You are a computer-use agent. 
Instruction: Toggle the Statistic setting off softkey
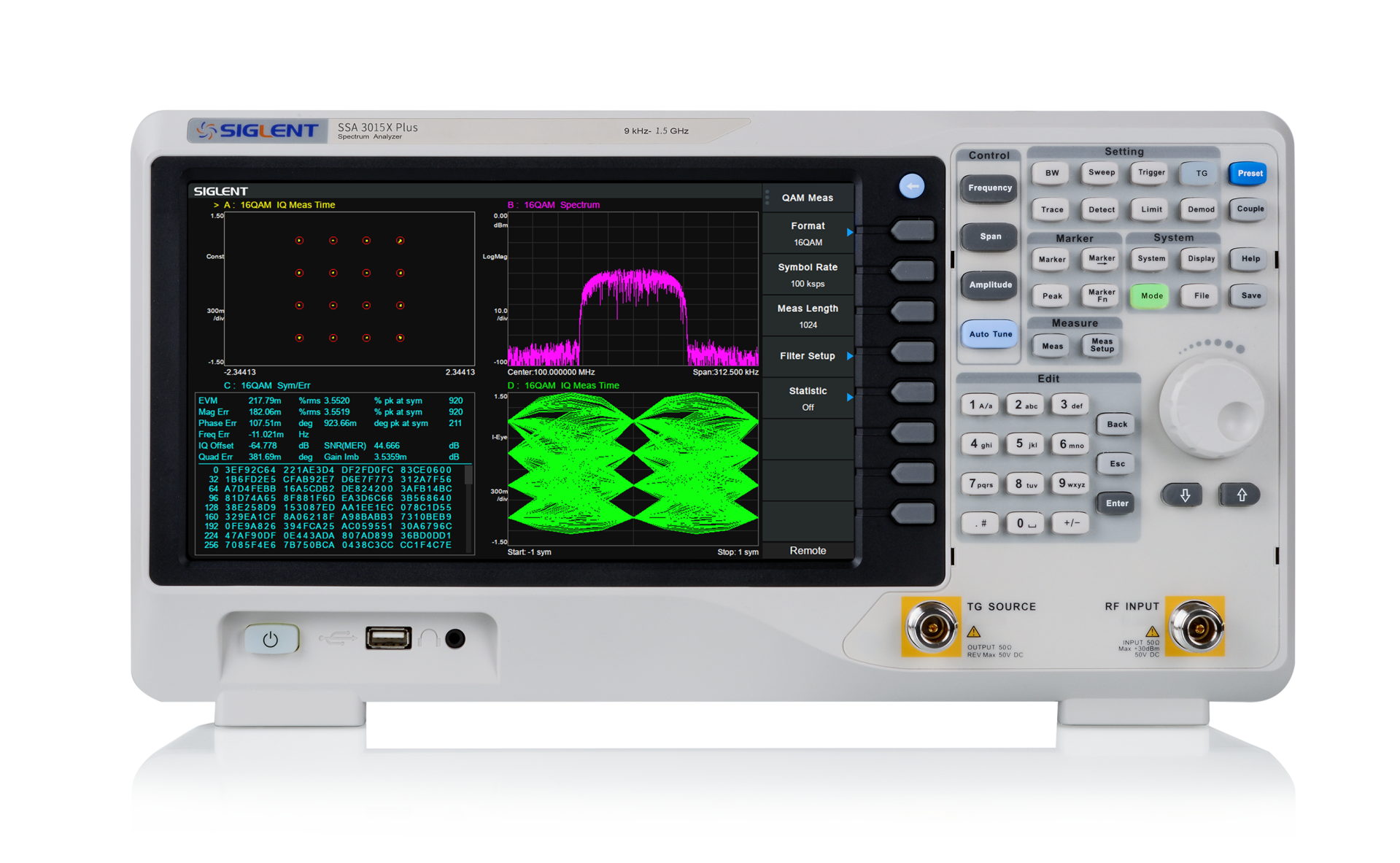click(x=808, y=398)
